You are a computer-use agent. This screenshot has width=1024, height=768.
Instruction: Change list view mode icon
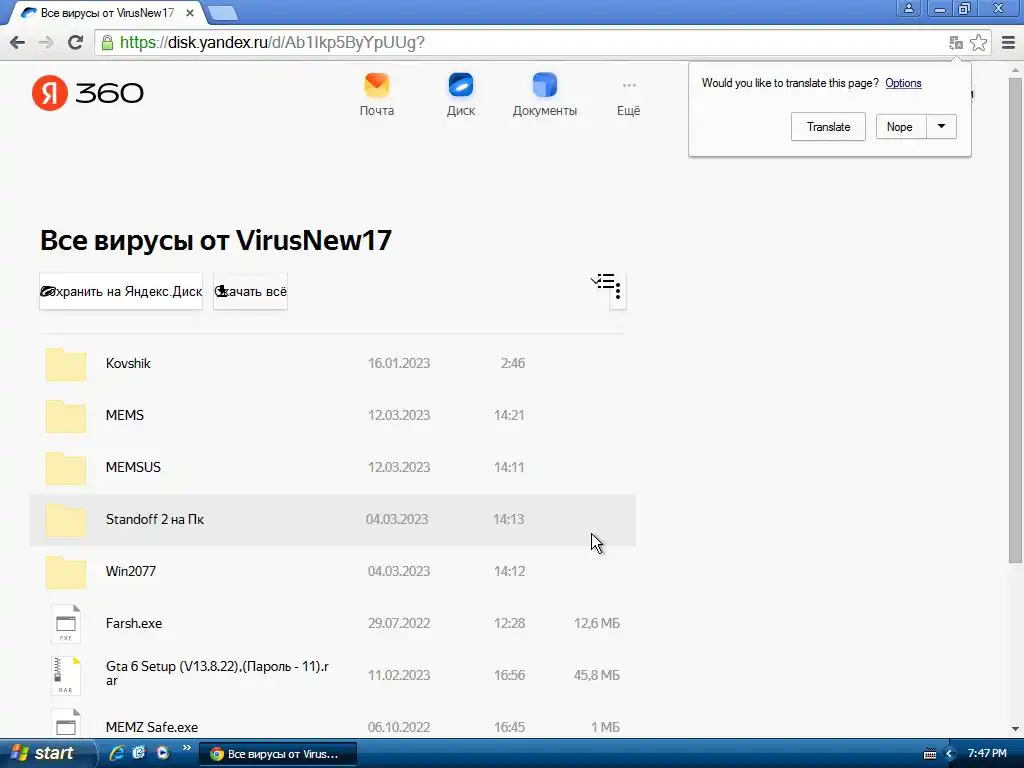pos(603,281)
